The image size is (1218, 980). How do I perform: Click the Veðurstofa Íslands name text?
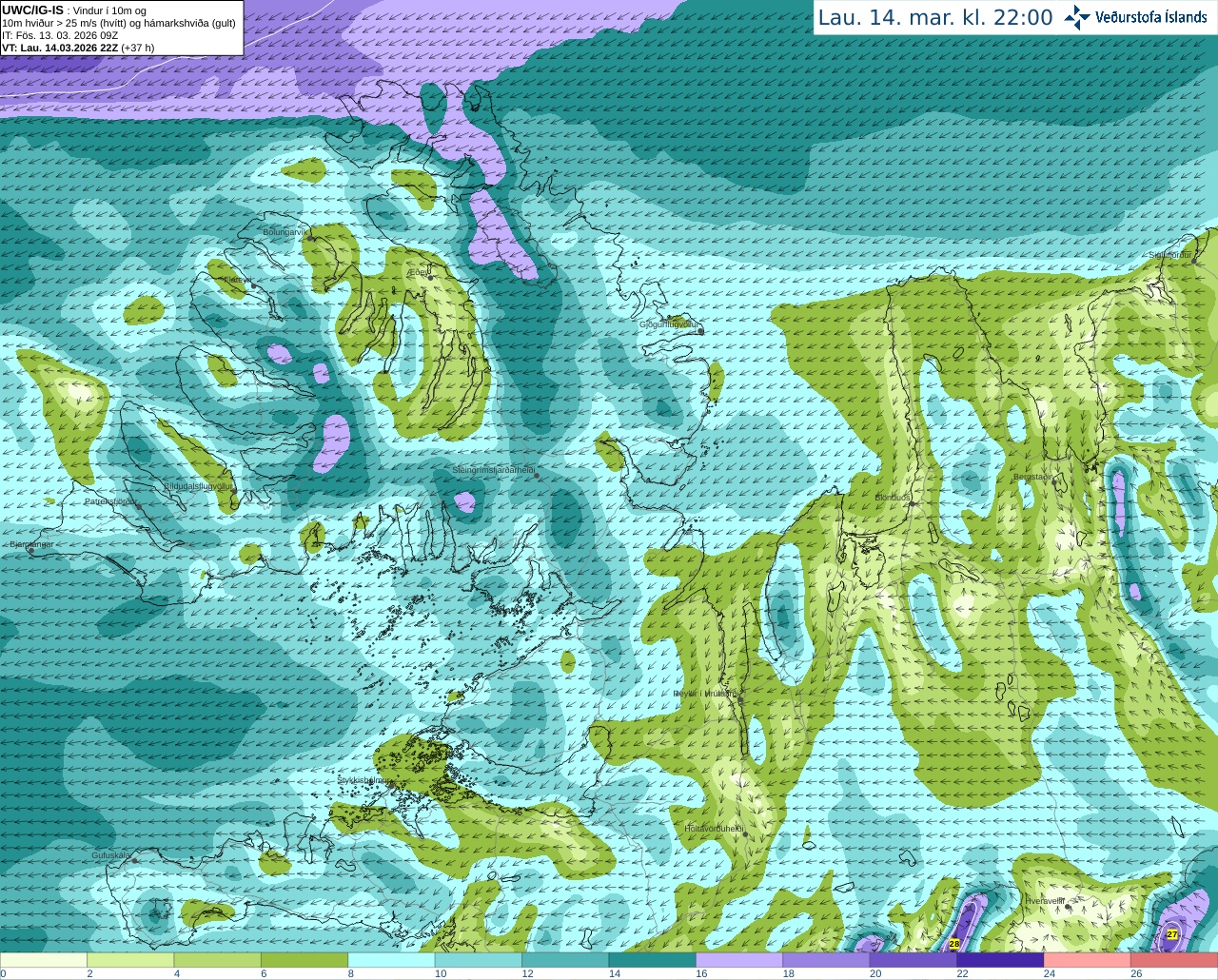click(1151, 17)
